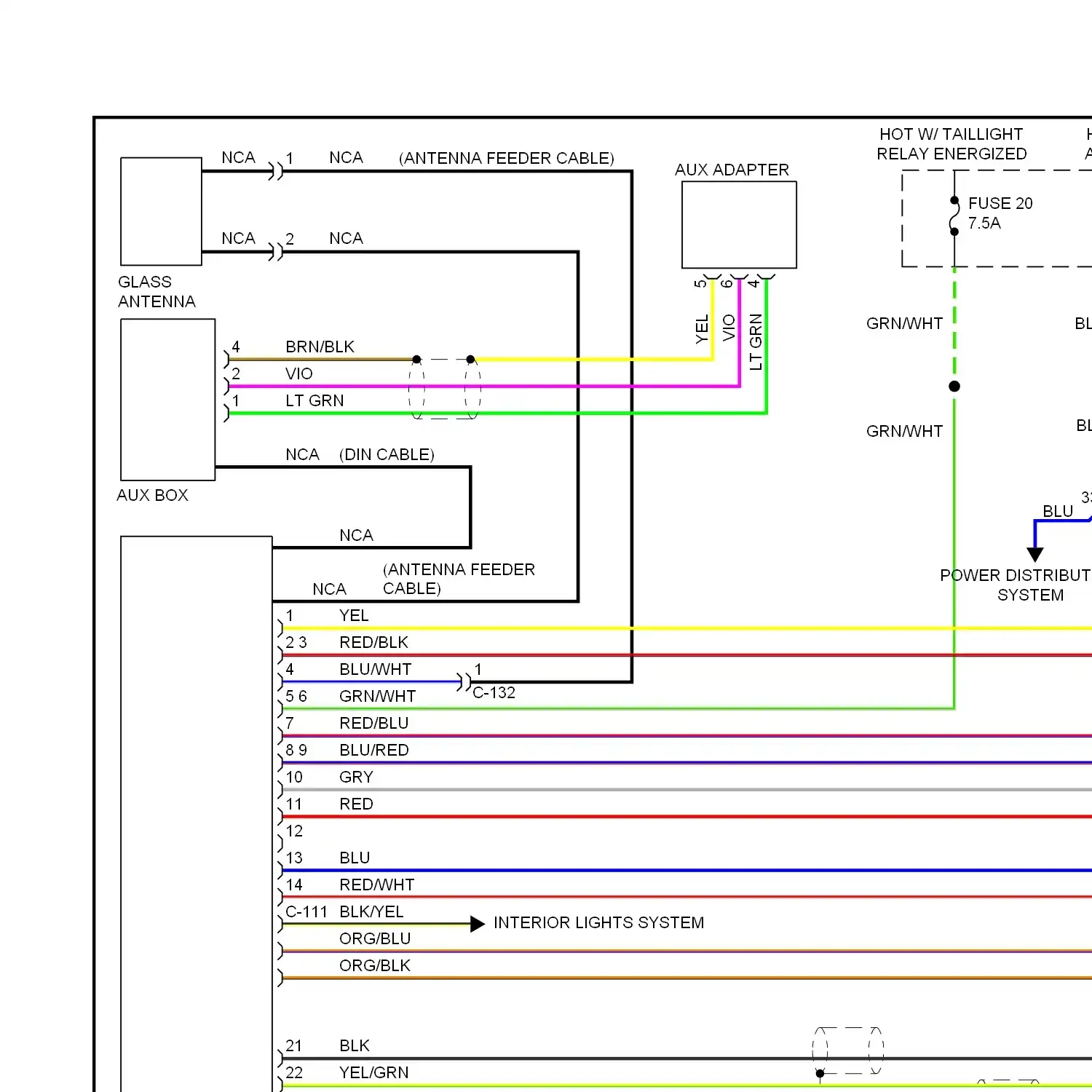The image size is (1092, 1092).
Task: Click BLK label at pin 21
Action: click(x=355, y=1045)
